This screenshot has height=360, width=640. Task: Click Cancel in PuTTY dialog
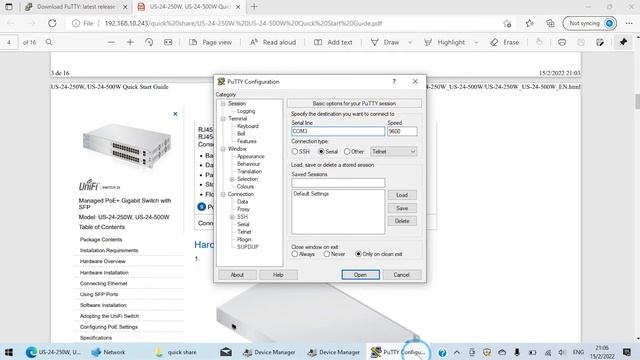coord(401,275)
